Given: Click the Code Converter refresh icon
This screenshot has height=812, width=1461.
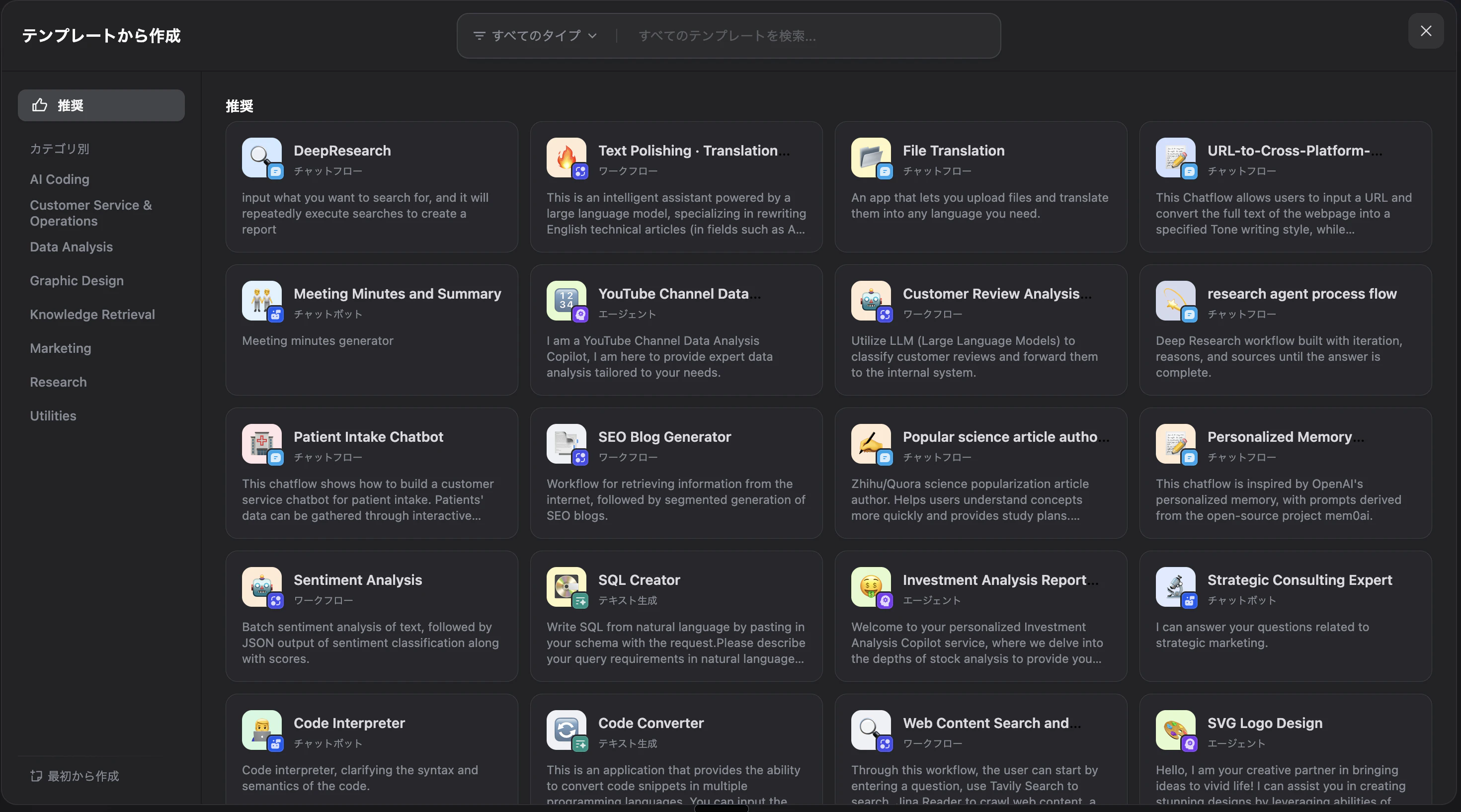Looking at the screenshot, I should [x=566, y=729].
